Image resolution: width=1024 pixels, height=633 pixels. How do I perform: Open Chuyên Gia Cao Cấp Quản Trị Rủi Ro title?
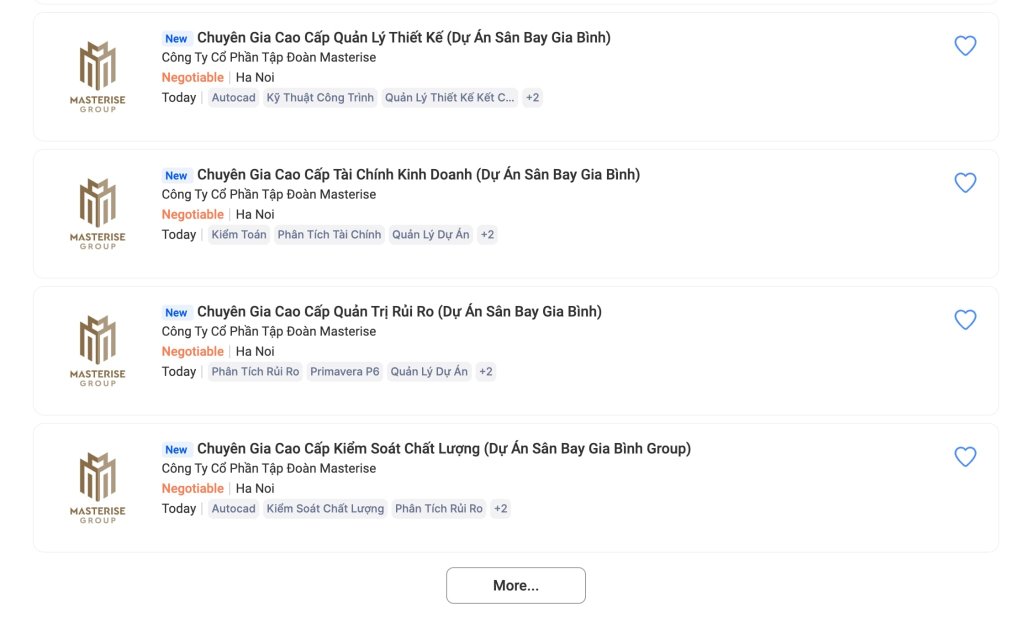pyautogui.click(x=399, y=312)
